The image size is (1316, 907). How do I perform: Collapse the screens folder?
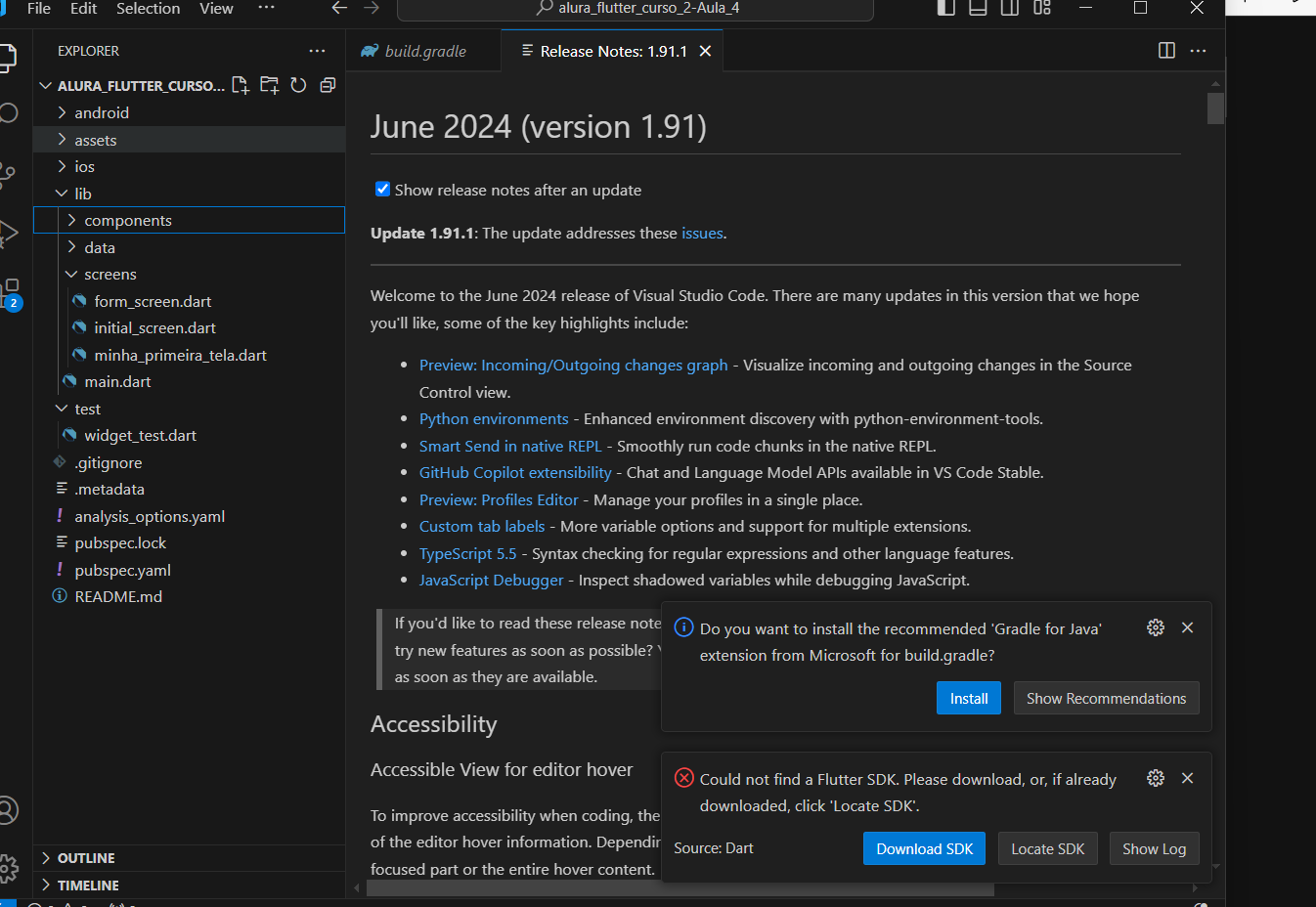point(189,274)
